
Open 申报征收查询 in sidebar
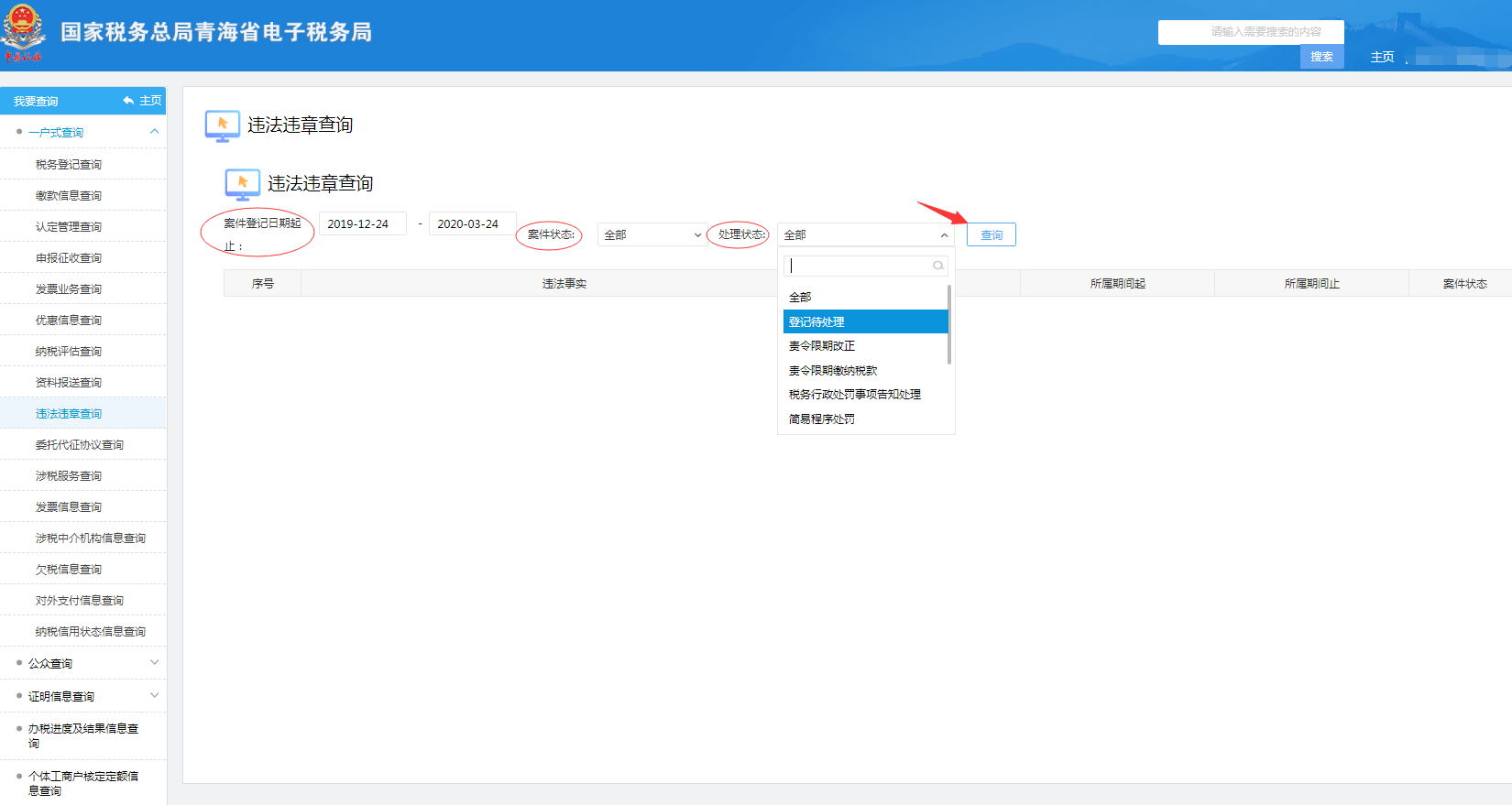[69, 258]
